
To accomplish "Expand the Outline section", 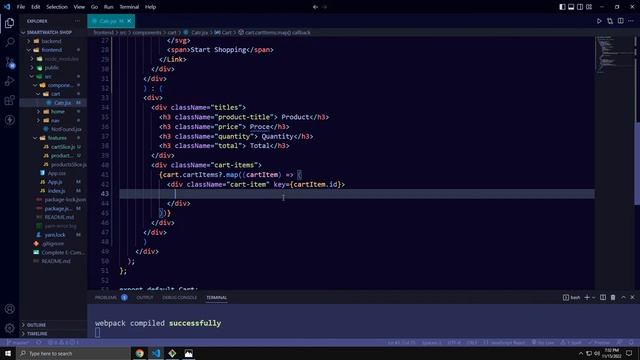I will tap(53, 325).
